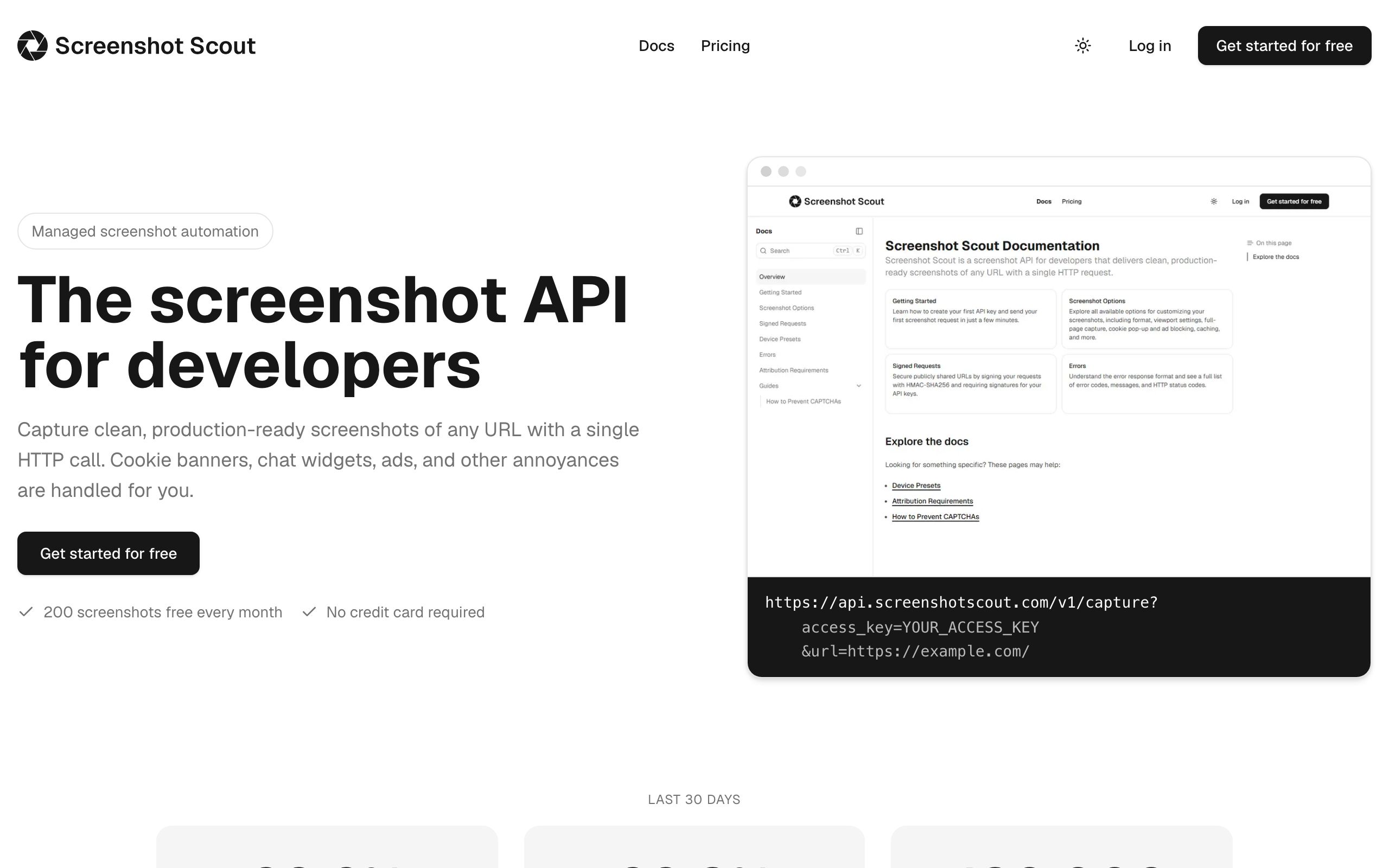Image resolution: width=1389 pixels, height=868 pixels.
Task: Click the API capture URL text
Action: click(x=961, y=602)
